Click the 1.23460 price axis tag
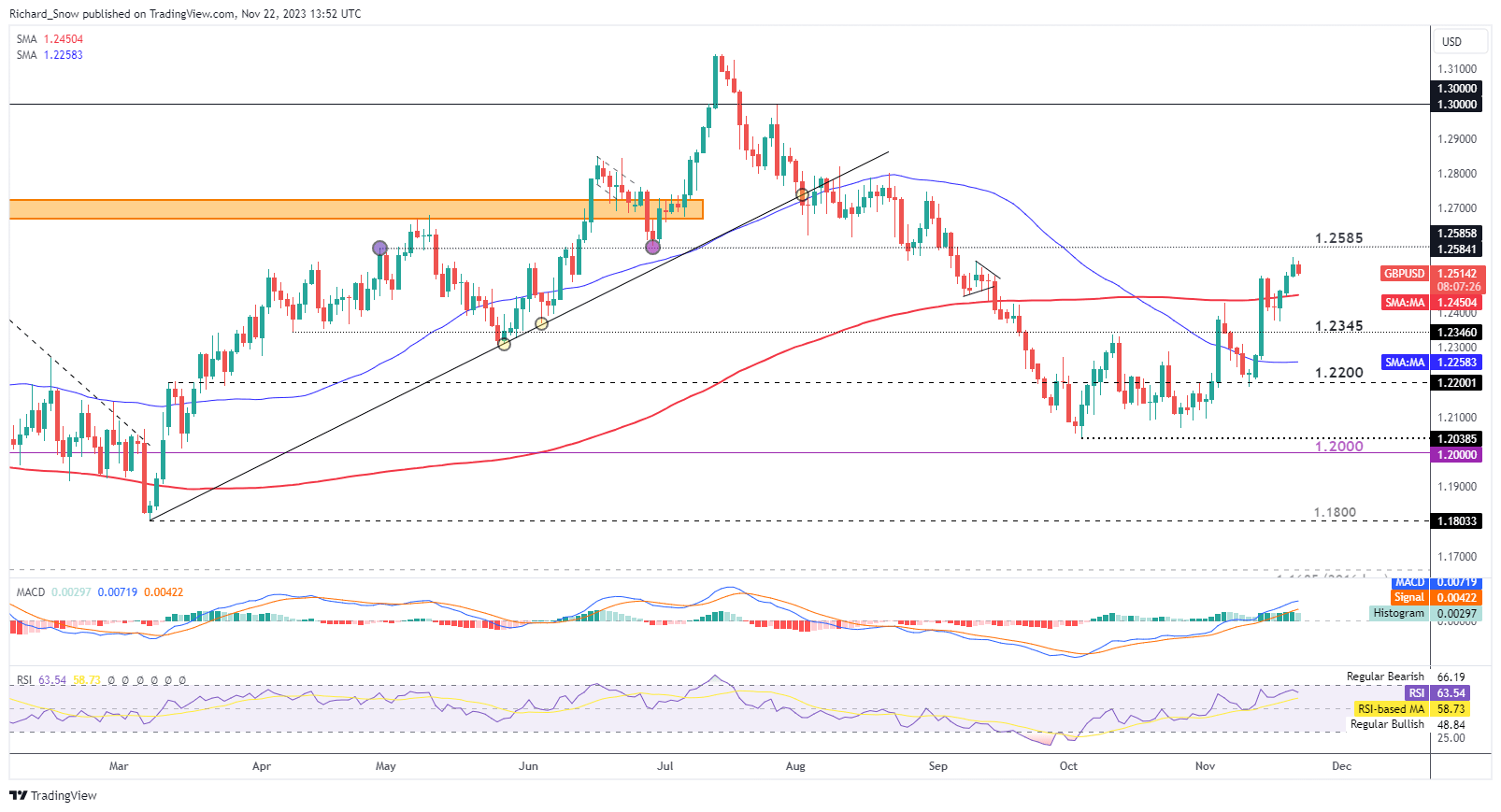Viewport: 1501px width, 812px height. point(1457,333)
